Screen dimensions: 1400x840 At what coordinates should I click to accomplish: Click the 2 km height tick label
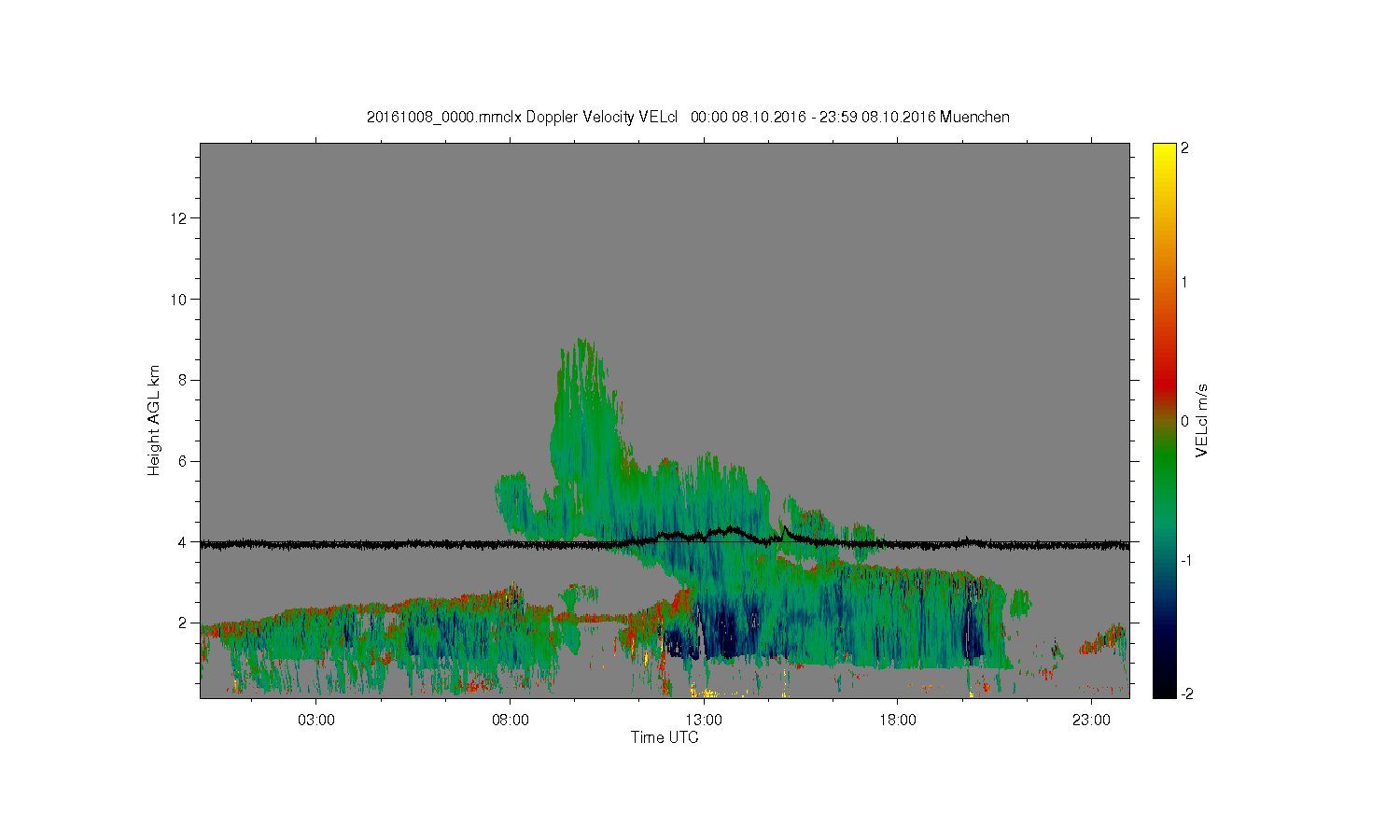[x=184, y=623]
